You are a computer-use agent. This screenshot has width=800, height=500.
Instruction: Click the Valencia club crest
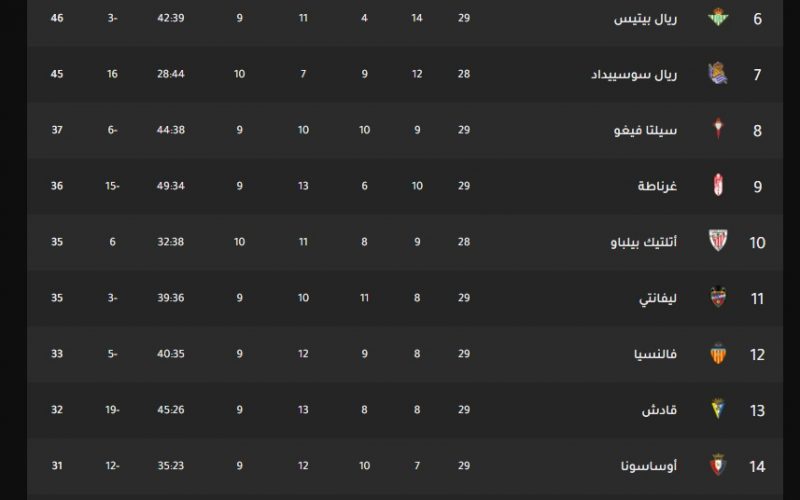pyautogui.click(x=718, y=353)
